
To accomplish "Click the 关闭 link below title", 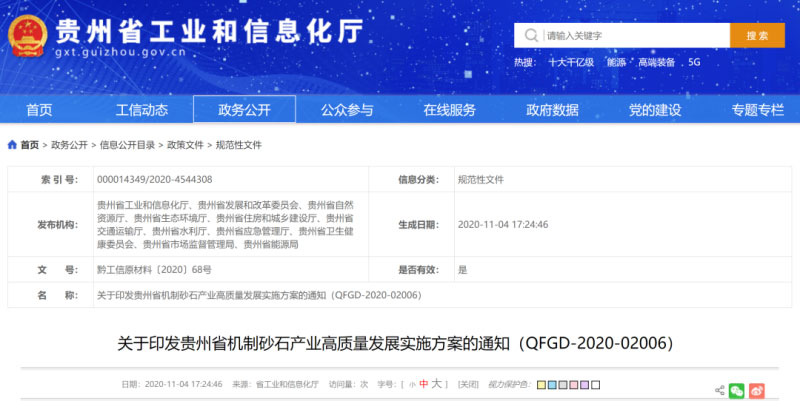I will click(468, 384).
